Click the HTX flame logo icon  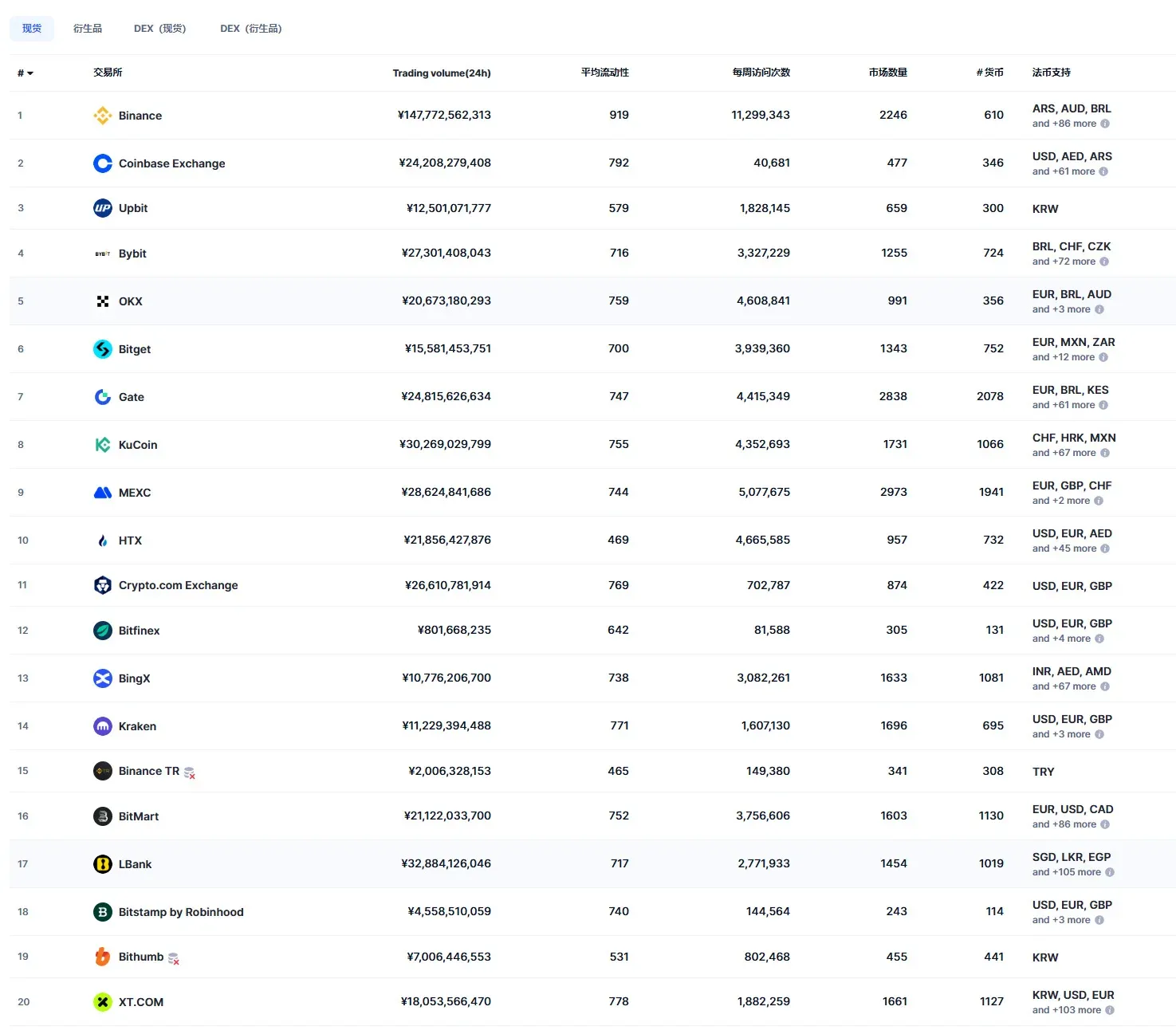coord(102,541)
